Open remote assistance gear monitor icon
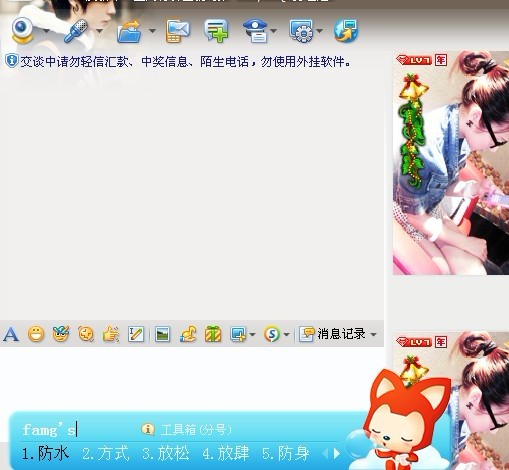509x470 pixels. (301, 31)
